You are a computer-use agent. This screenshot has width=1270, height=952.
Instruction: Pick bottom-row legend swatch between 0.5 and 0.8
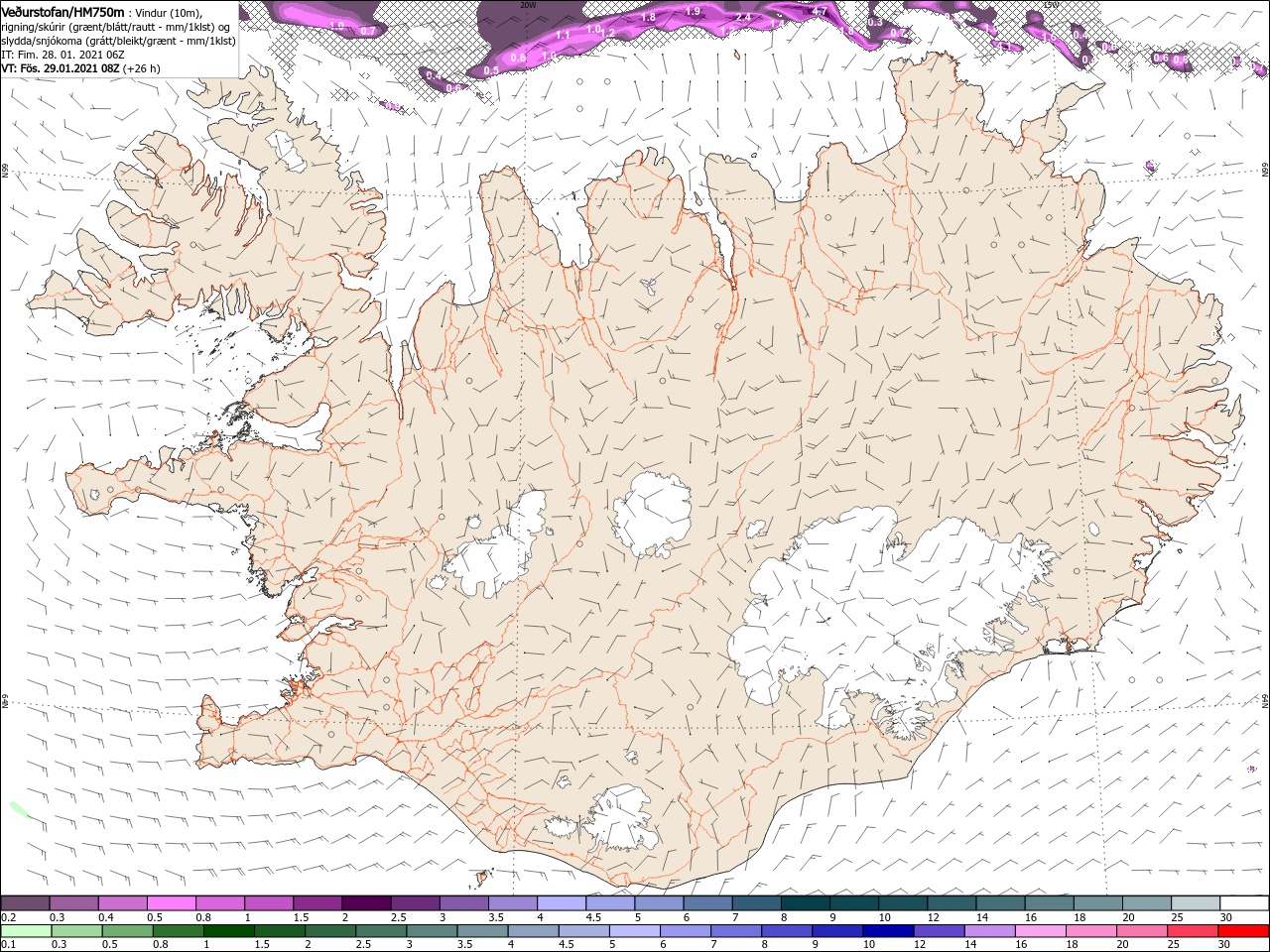coord(127,931)
